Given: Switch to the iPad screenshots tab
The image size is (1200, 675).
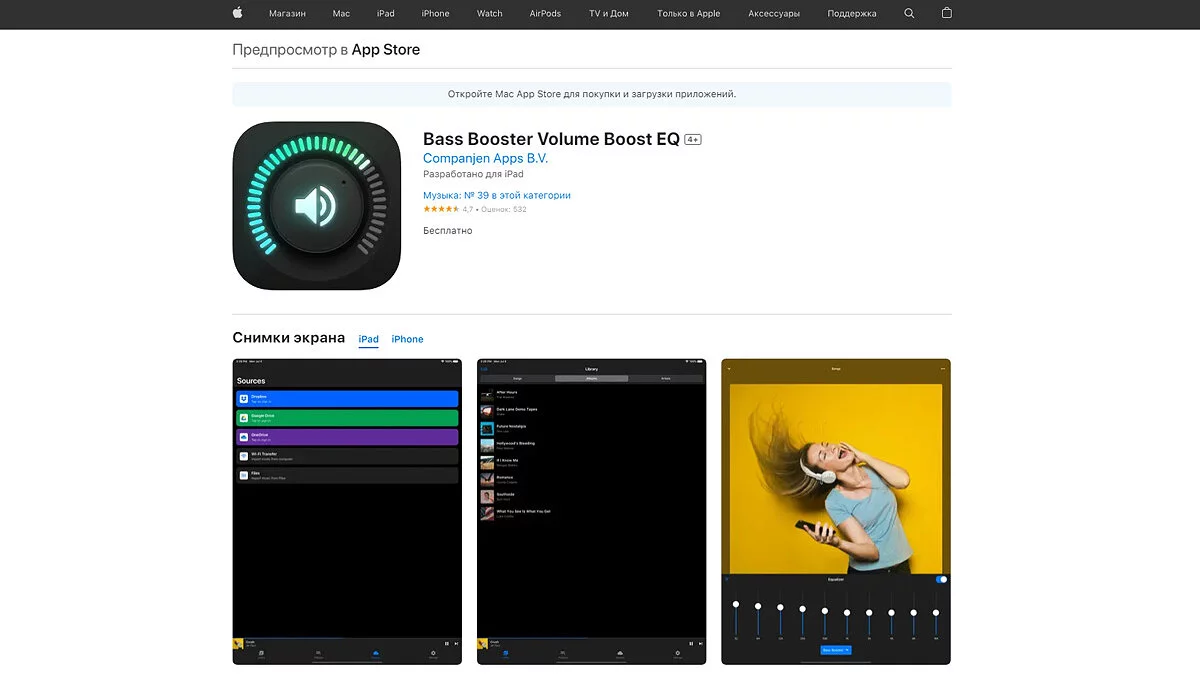Looking at the screenshot, I should [369, 339].
